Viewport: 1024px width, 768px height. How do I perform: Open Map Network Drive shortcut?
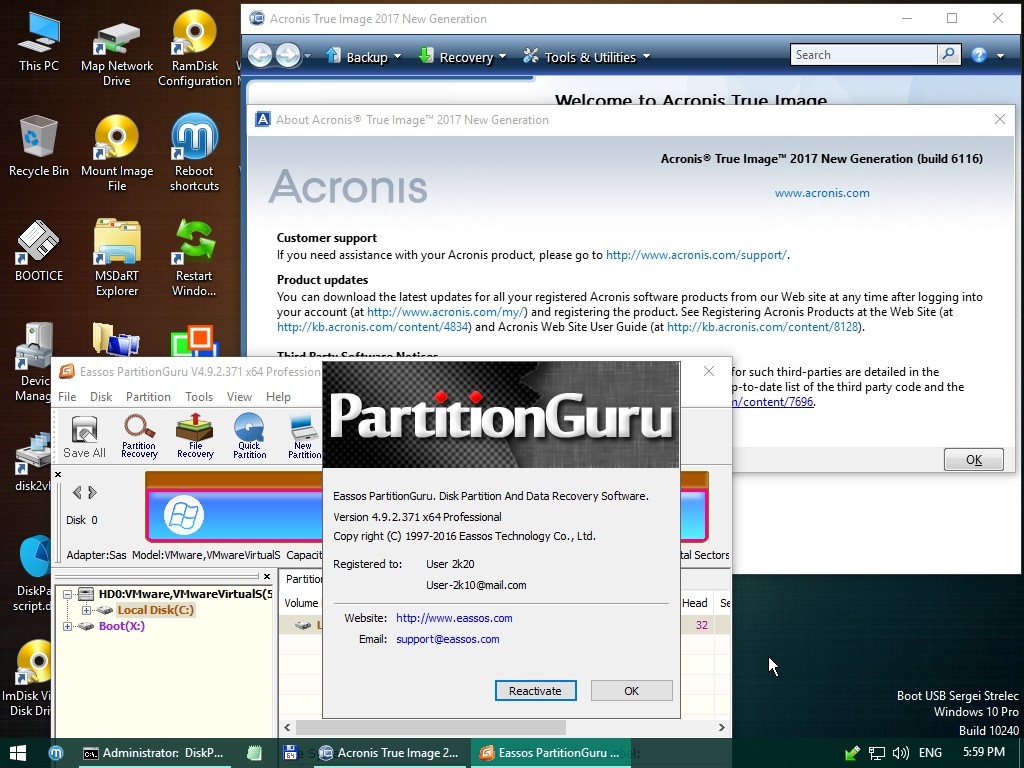click(117, 54)
